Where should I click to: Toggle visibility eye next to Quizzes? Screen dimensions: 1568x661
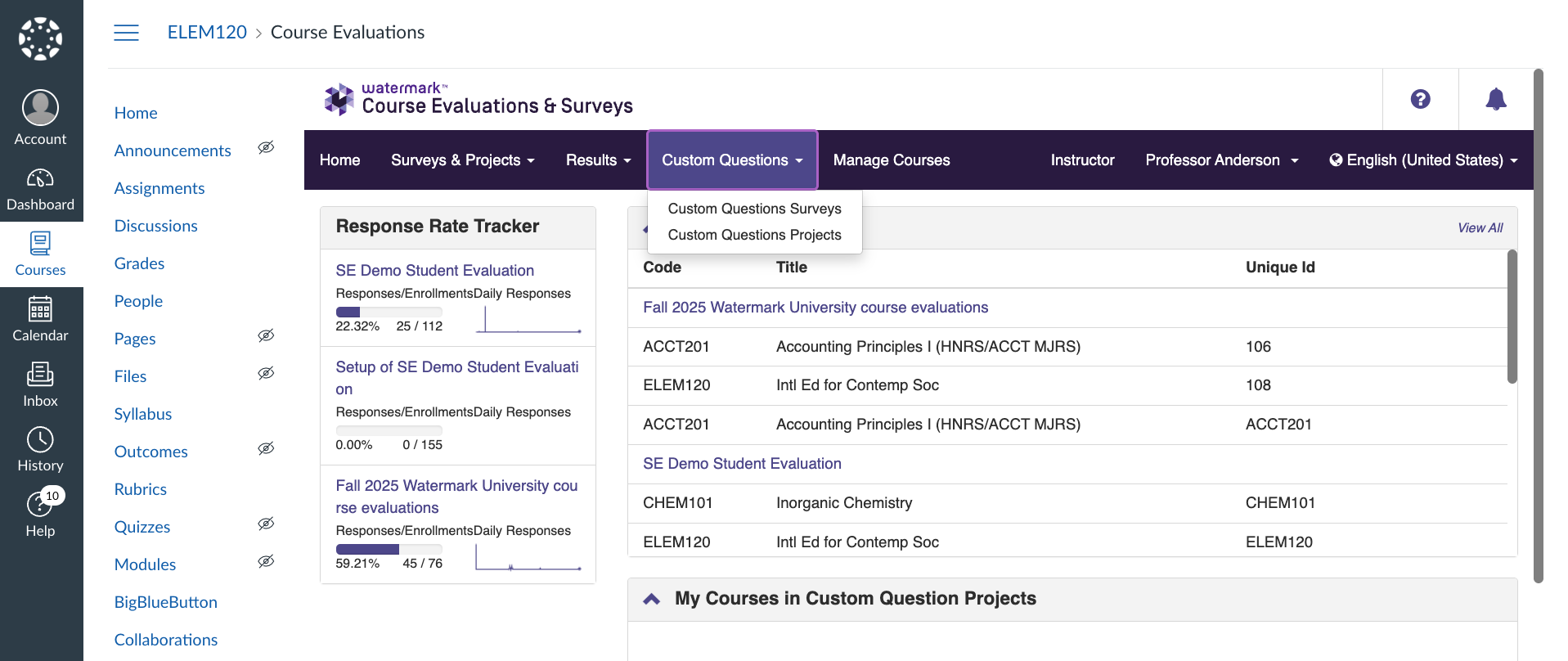266,524
